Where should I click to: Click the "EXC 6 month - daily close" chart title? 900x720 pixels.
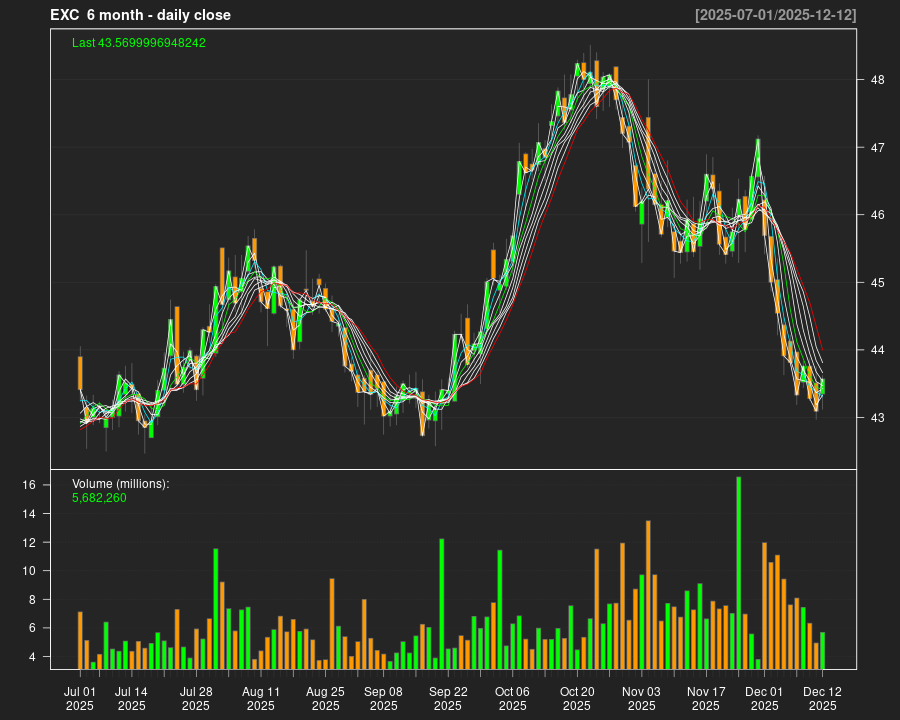(x=140, y=15)
